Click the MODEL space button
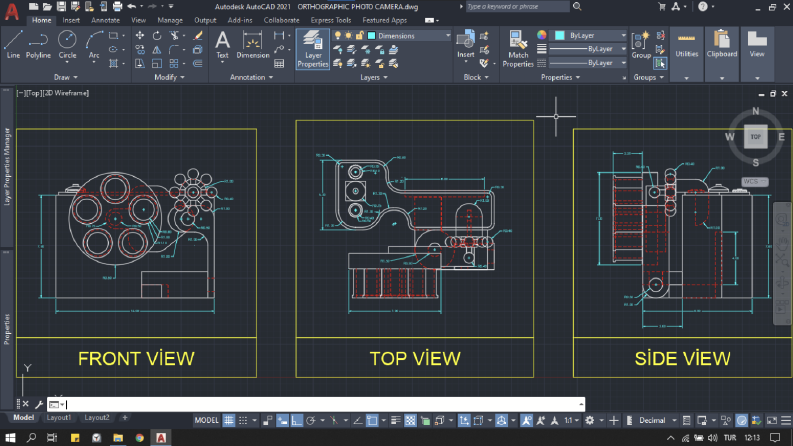This screenshot has width=793, height=446. coord(206,420)
